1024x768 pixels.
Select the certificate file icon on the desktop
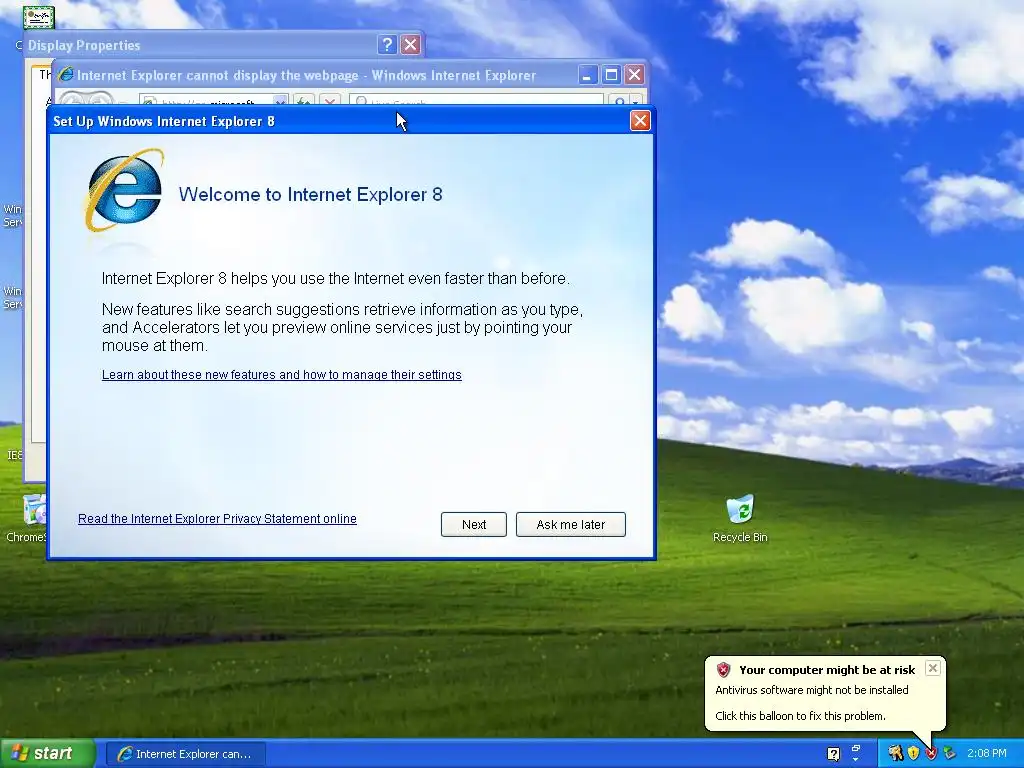coord(39,18)
